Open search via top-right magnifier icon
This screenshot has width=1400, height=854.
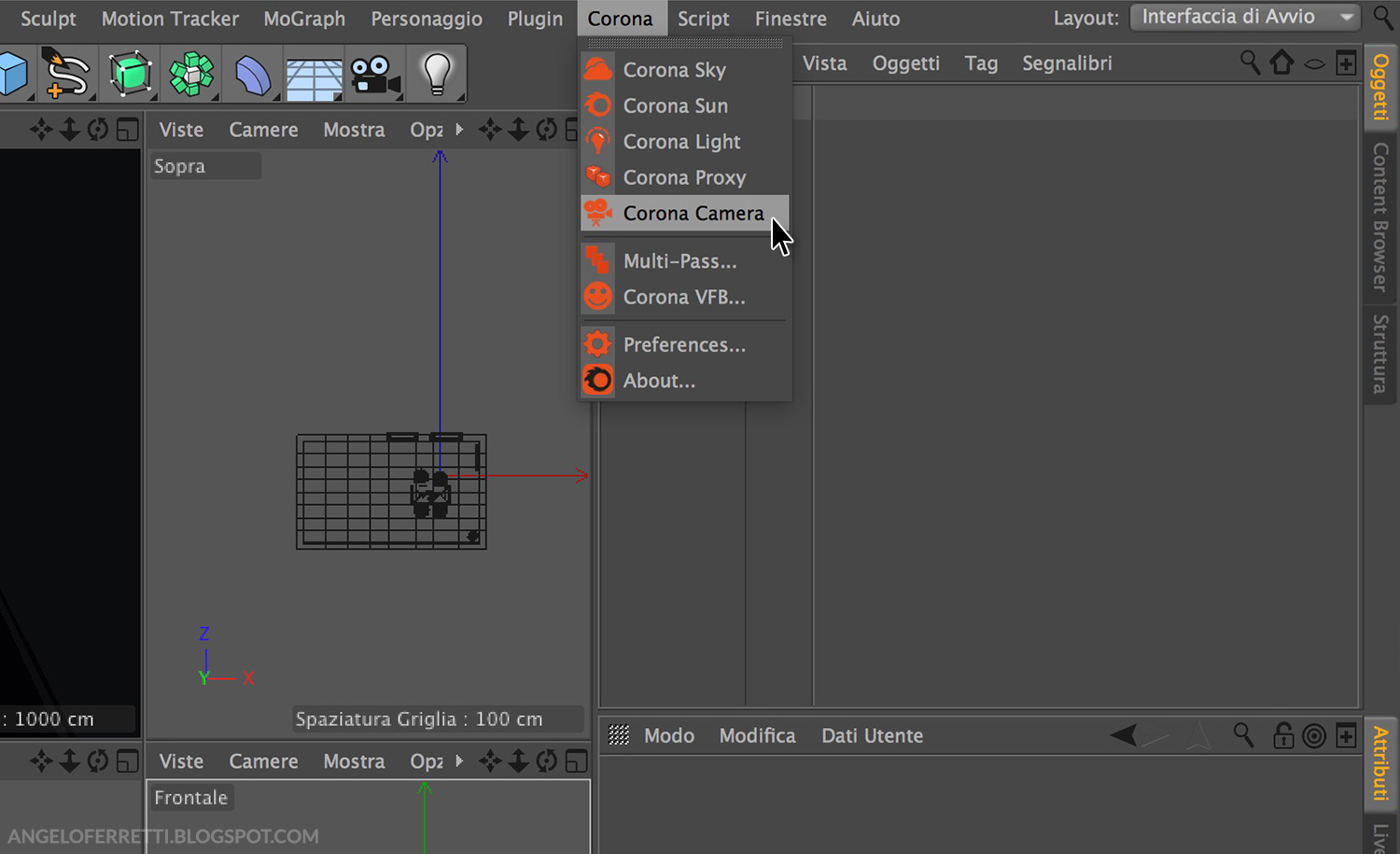pos(1383,17)
